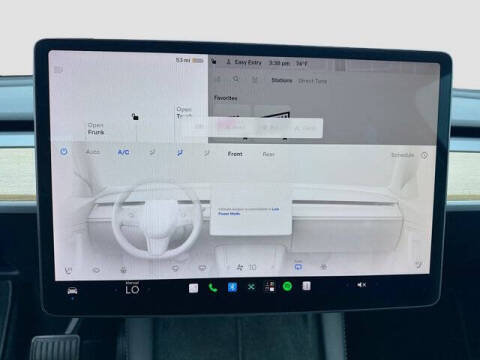Screen dimensions: 480x360
Task: Tap the icon at top-left of car panel
Action: [58, 69]
